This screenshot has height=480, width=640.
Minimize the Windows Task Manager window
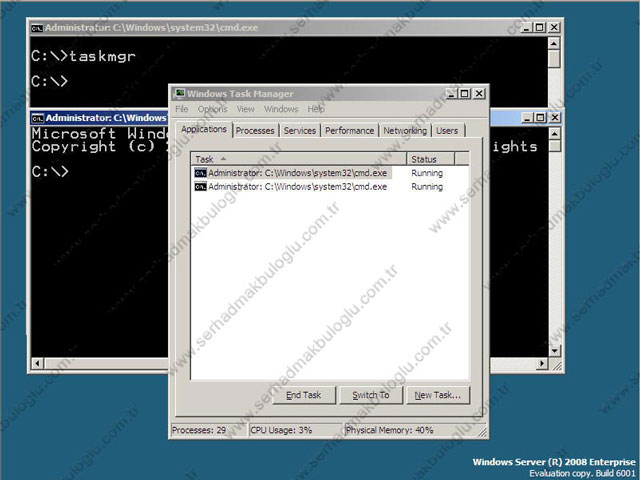click(452, 93)
